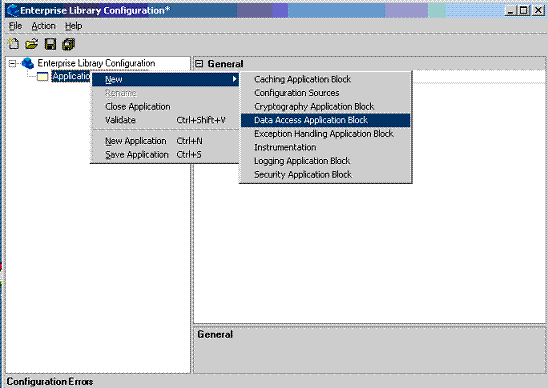Click the Open Application folder icon
This screenshot has width=548, height=388.
pyautogui.click(x=31, y=44)
